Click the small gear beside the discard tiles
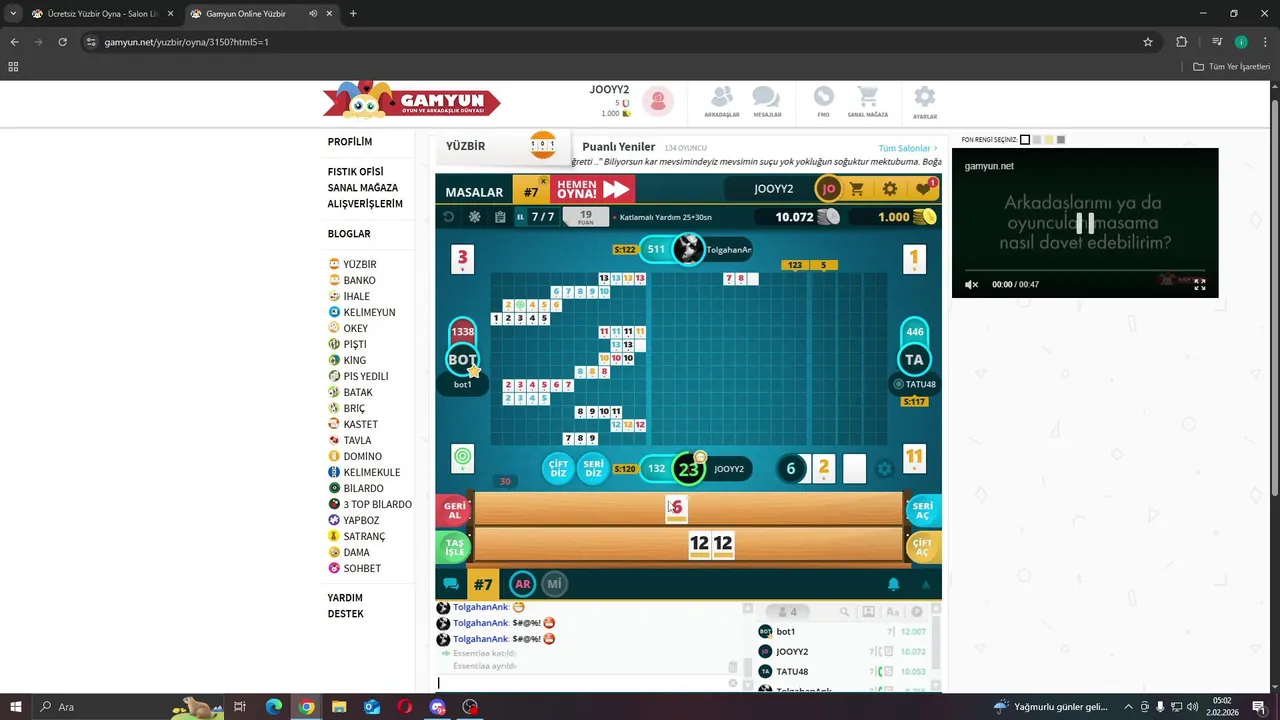The image size is (1280, 720). (884, 468)
